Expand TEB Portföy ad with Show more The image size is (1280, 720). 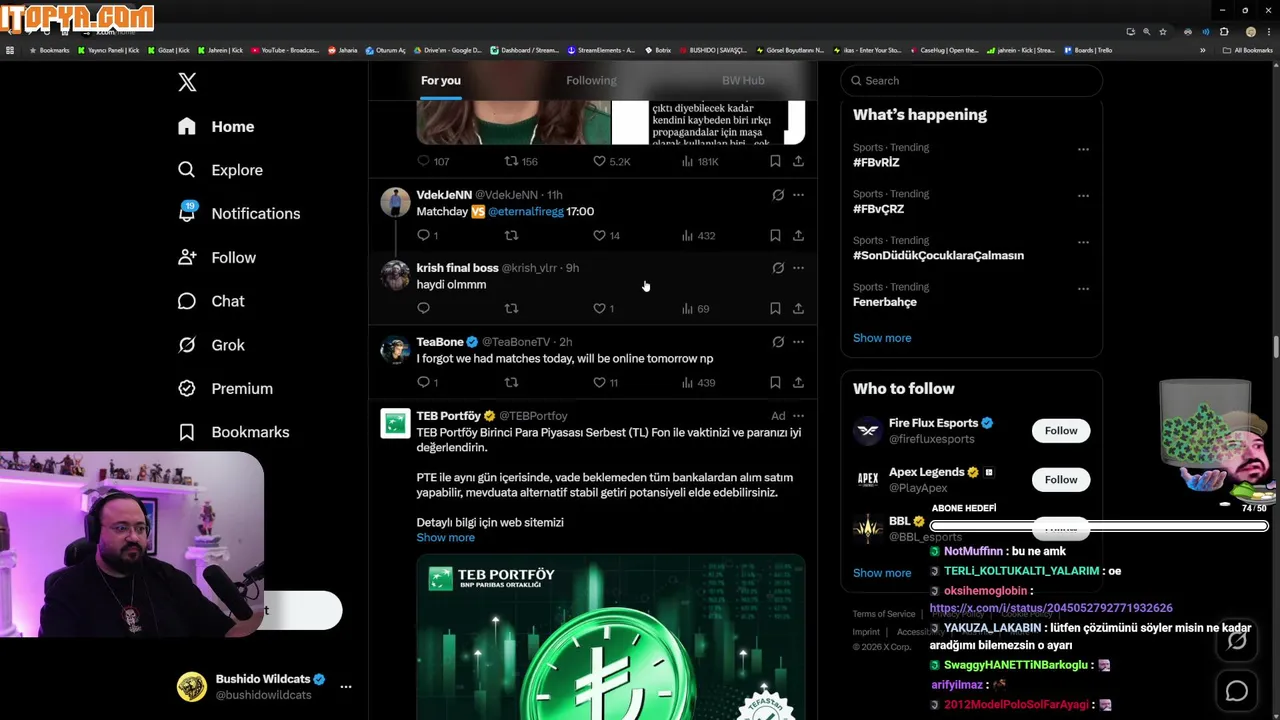[x=445, y=538]
